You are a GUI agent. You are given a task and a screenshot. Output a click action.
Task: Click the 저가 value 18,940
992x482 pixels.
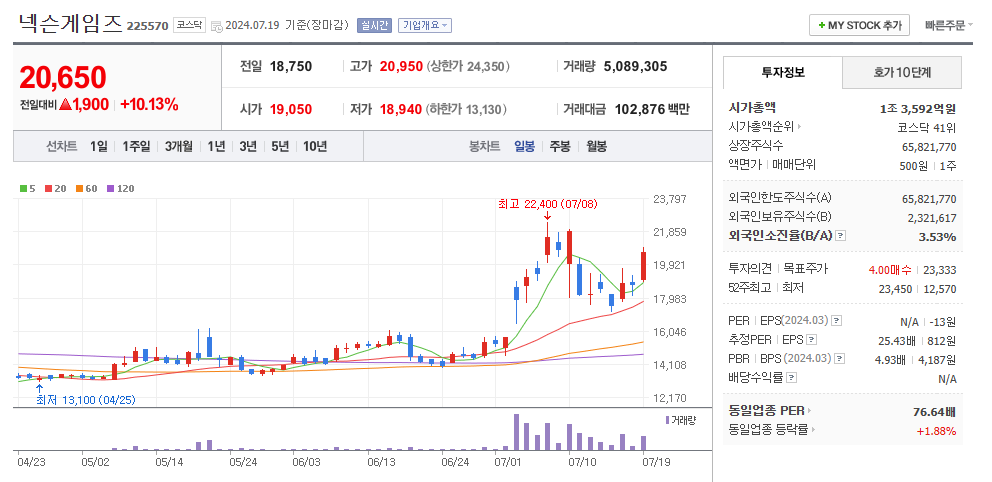click(x=400, y=109)
